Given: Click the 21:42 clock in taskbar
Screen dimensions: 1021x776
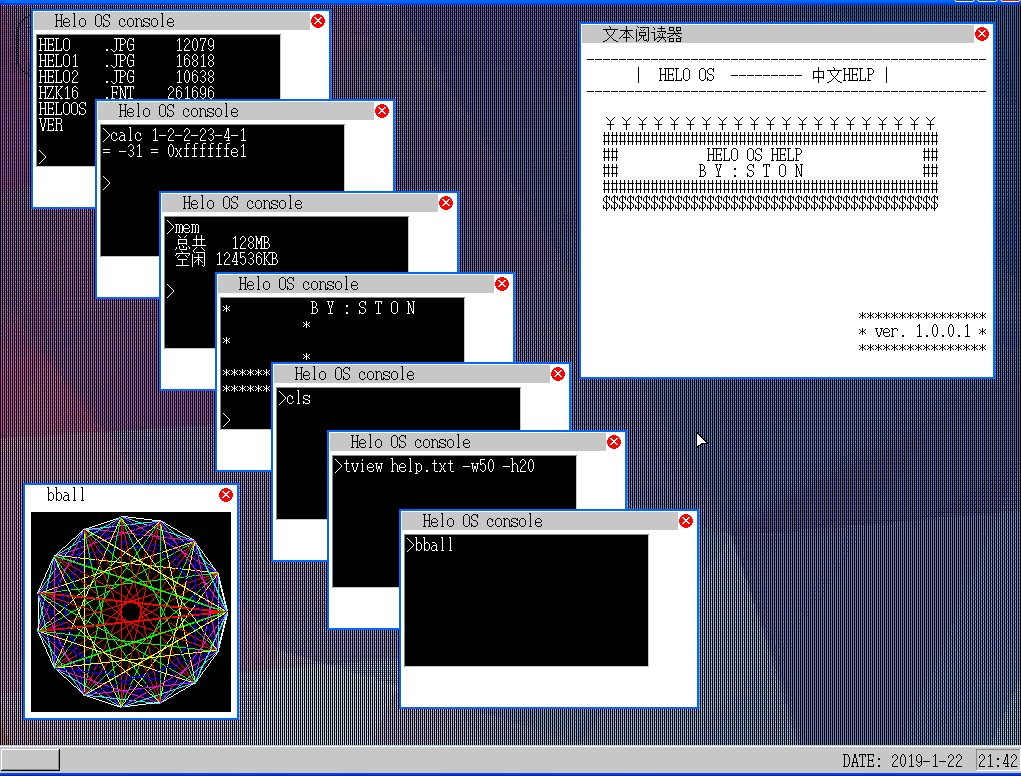Looking at the screenshot, I should tap(997, 761).
